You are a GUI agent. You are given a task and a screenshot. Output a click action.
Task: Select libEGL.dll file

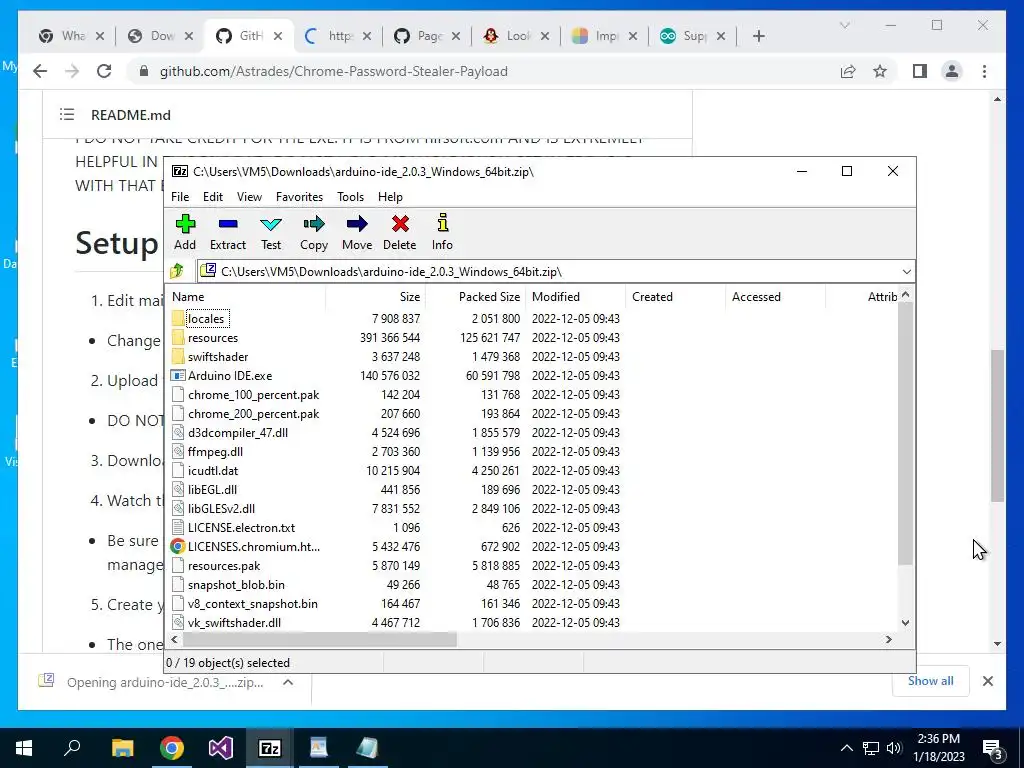coord(212,489)
